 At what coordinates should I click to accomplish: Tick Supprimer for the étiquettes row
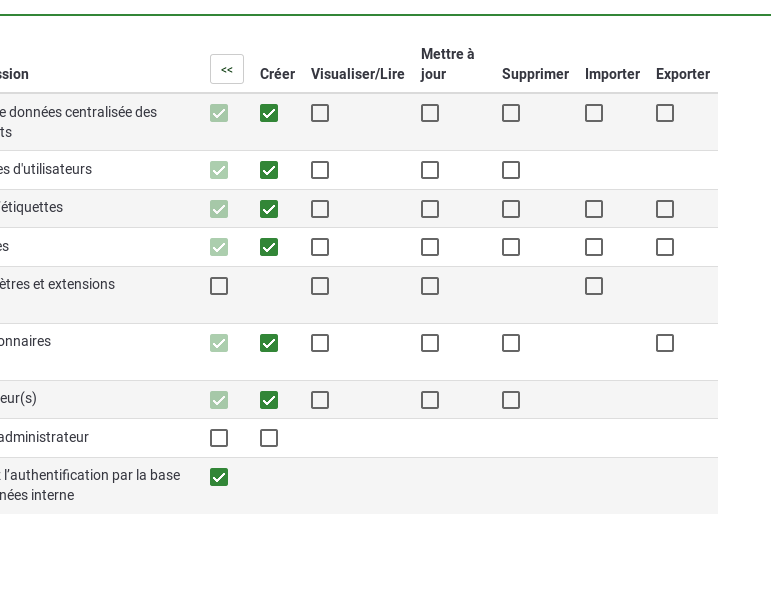[511, 209]
